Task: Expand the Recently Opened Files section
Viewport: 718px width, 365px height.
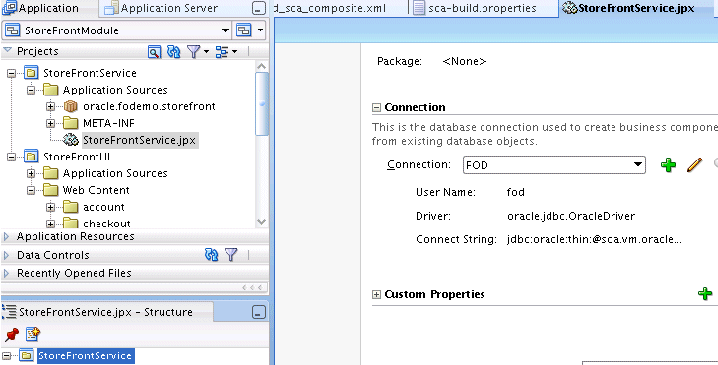Action: [6, 273]
